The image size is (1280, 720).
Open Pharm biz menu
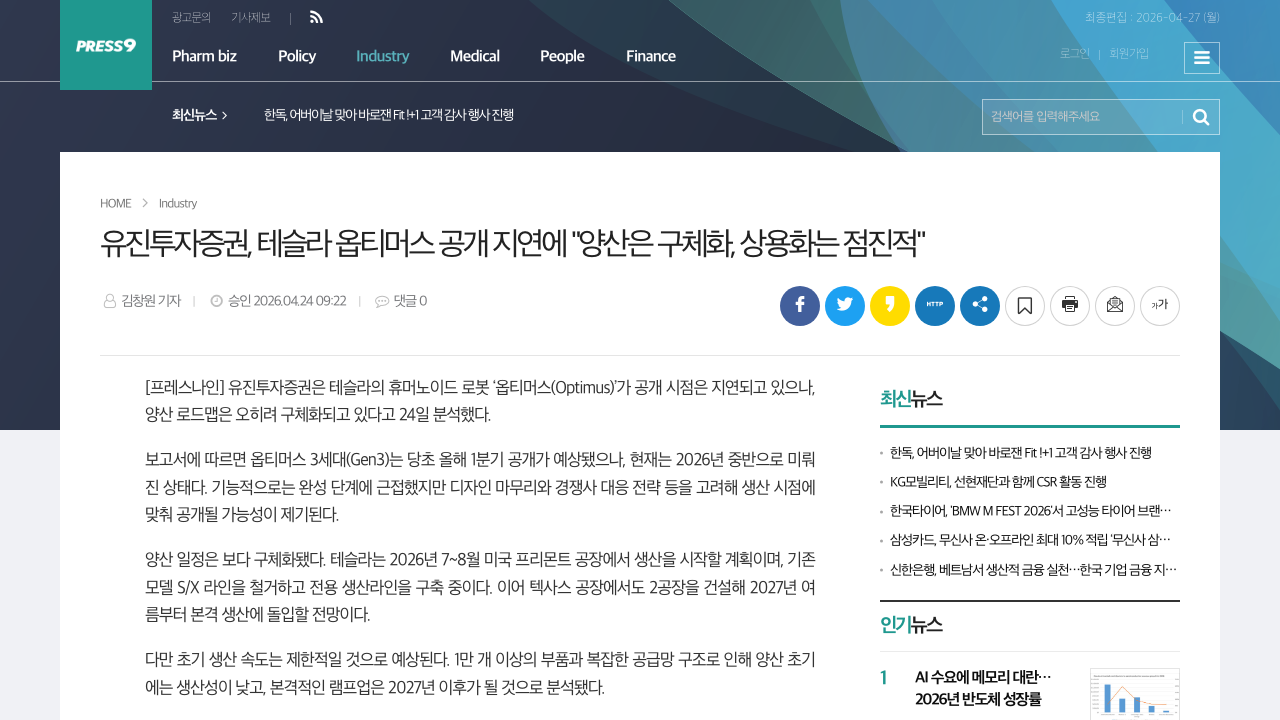204,56
